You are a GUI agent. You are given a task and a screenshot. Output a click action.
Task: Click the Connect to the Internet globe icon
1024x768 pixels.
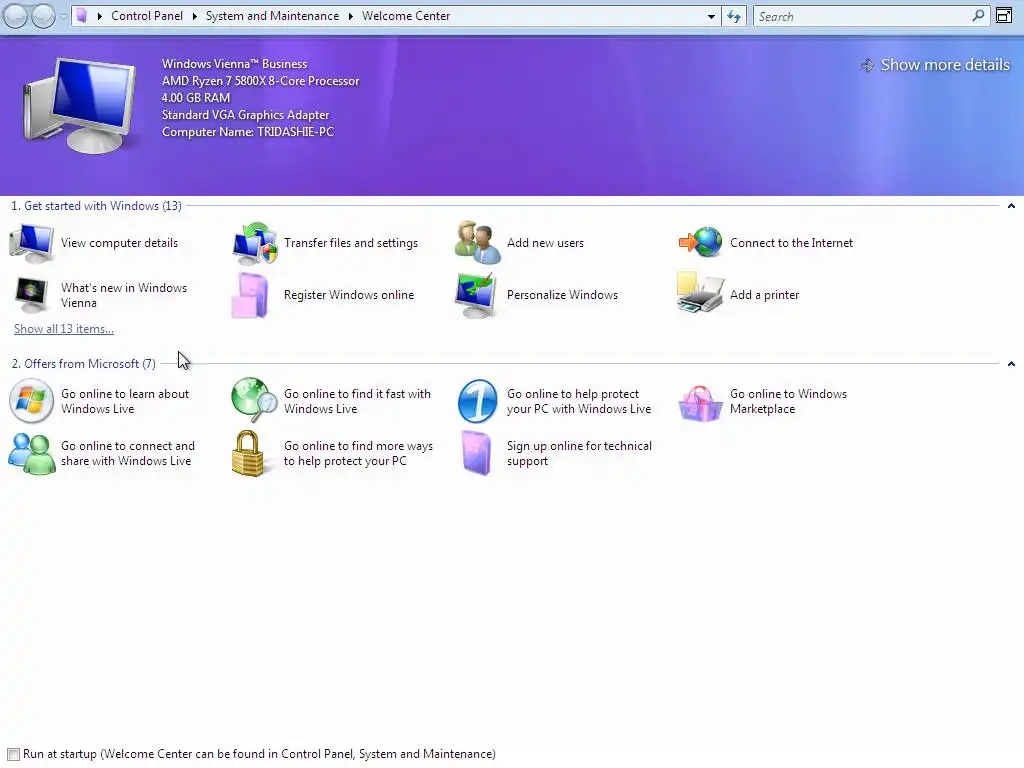701,242
